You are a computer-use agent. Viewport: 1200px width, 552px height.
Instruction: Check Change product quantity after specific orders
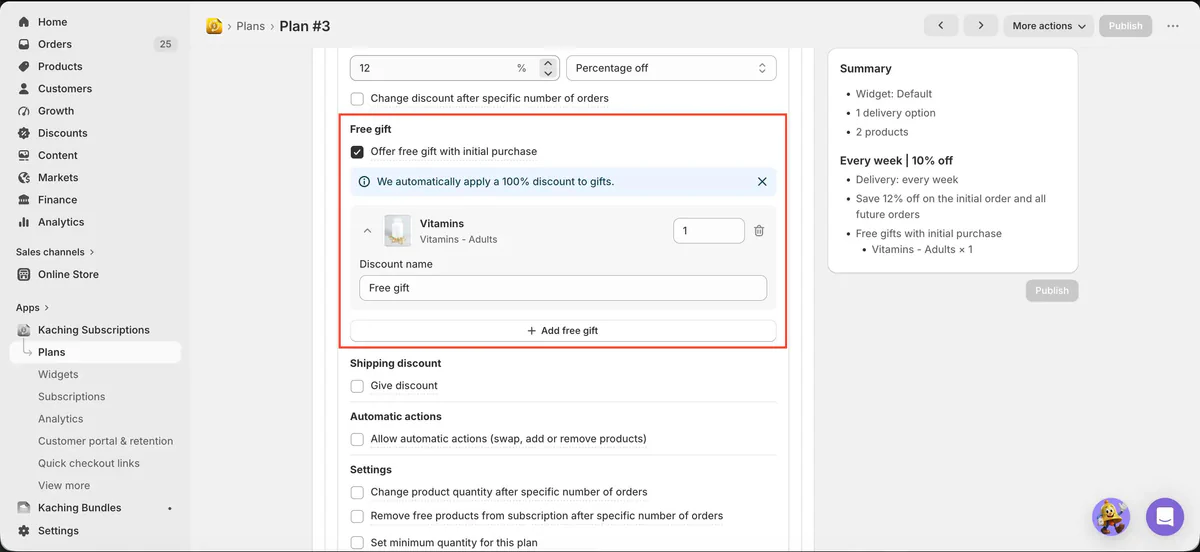point(357,492)
